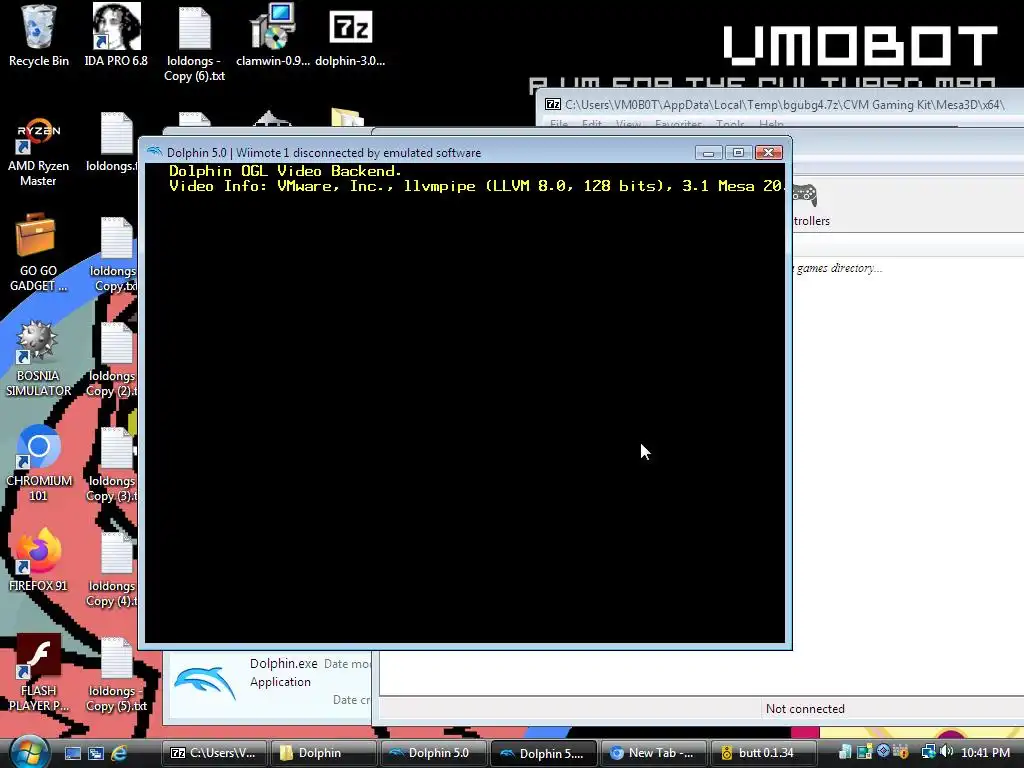Select the loldongs - Copy.txt file icon
The width and height of the screenshot is (1024, 768).
click(116, 239)
